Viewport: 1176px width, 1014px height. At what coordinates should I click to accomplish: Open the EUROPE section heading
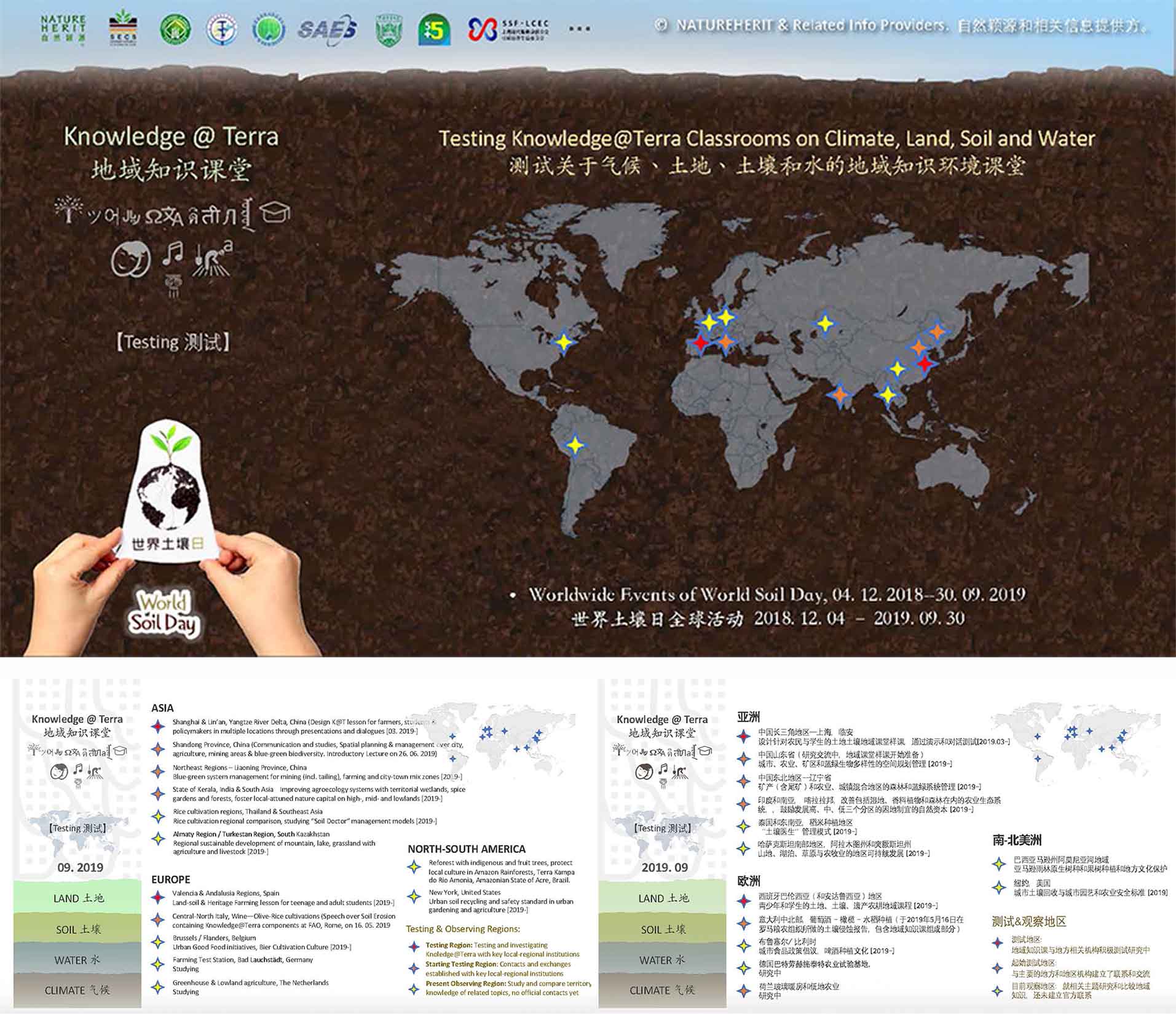[170, 879]
